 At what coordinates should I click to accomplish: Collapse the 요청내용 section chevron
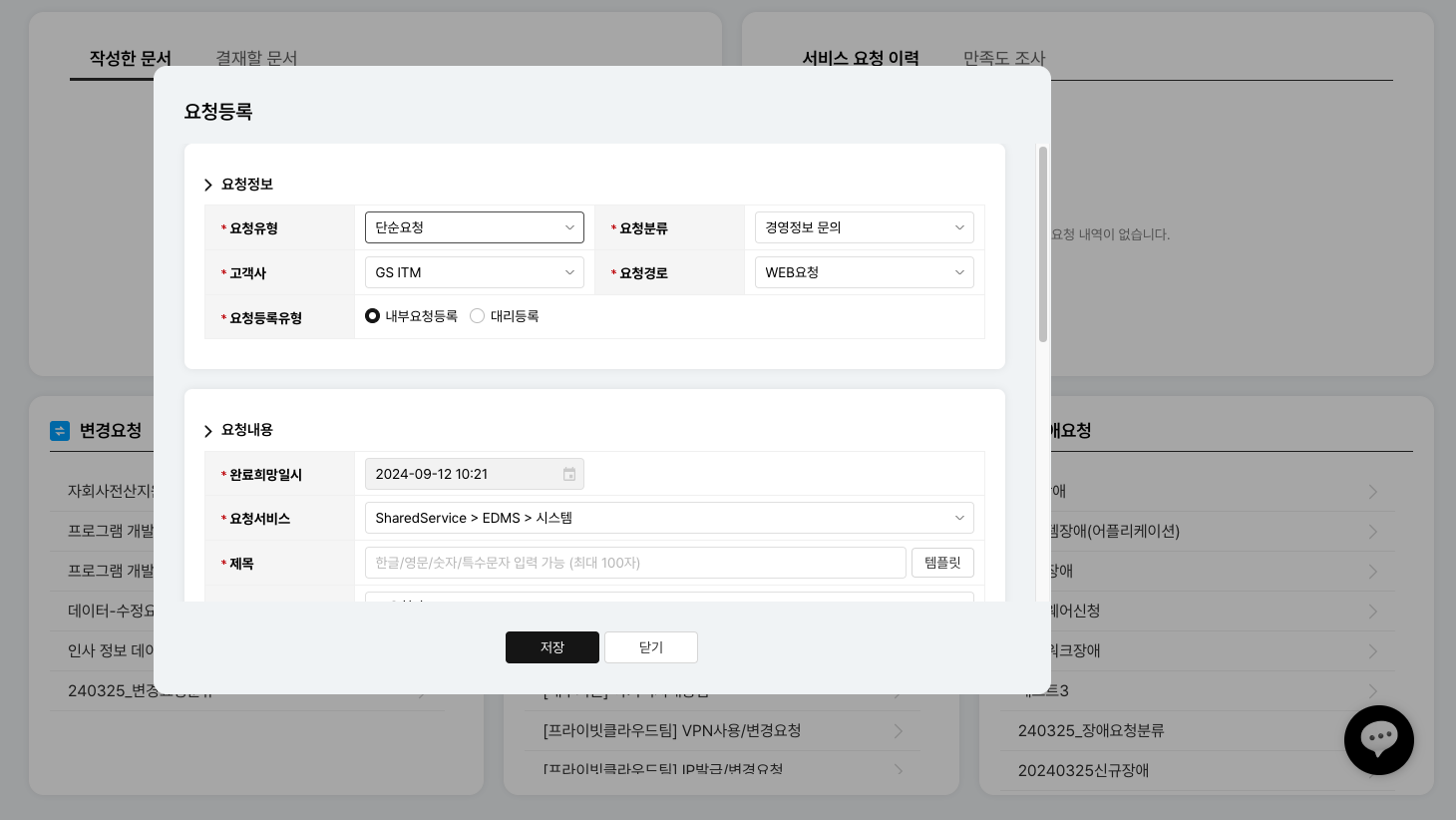(208, 431)
